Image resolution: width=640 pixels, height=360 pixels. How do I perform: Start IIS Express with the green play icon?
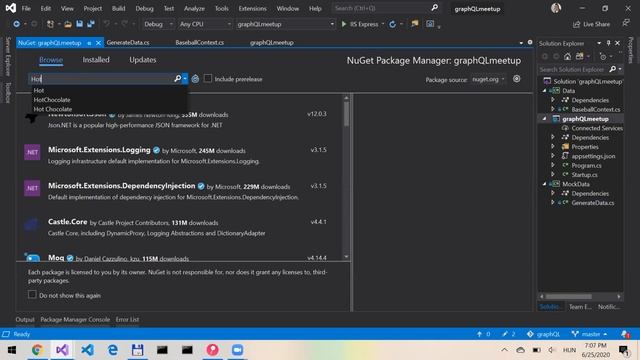344,24
